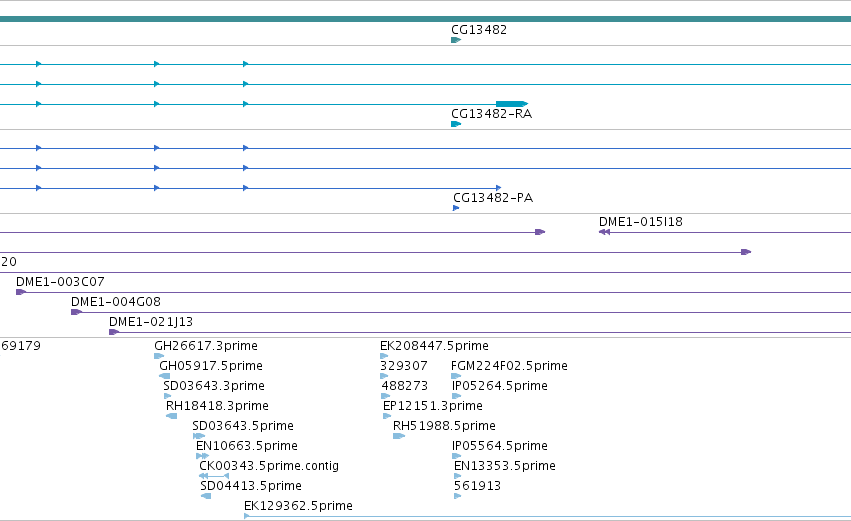The width and height of the screenshot is (851, 521).
Task: Click the DME1-021J13 start arrow glyph
Action: pos(114,332)
